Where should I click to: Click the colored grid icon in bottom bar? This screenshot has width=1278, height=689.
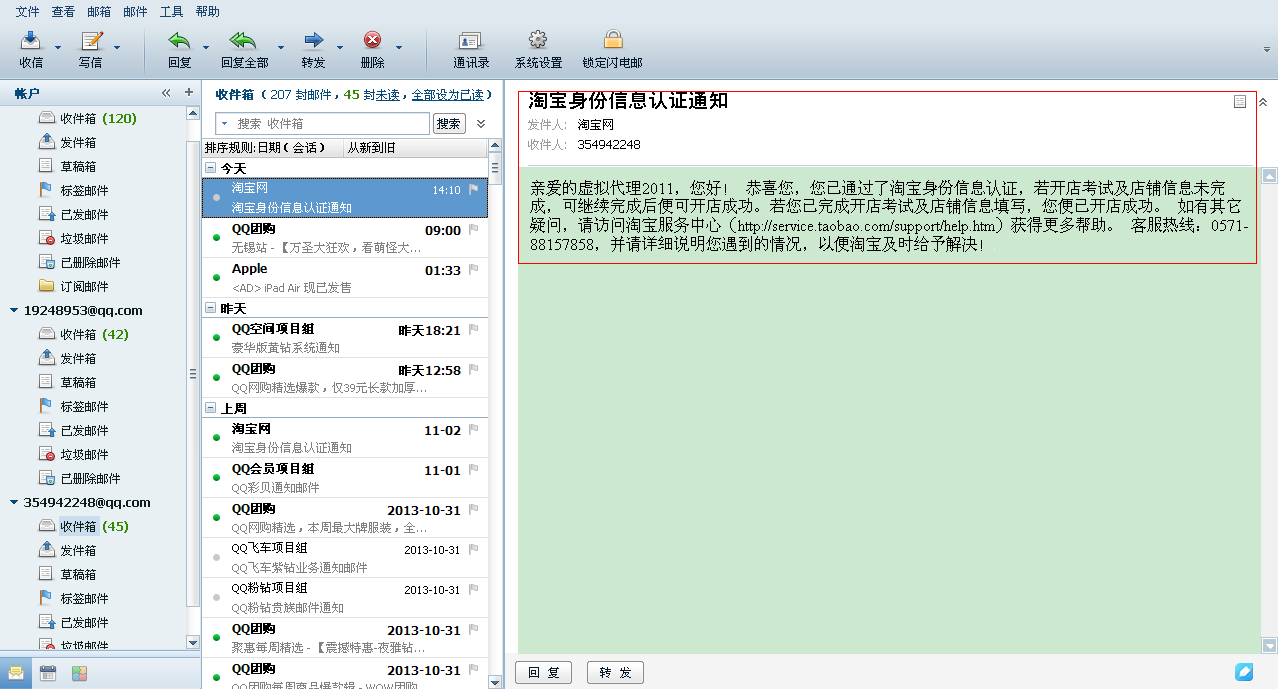tap(80, 673)
